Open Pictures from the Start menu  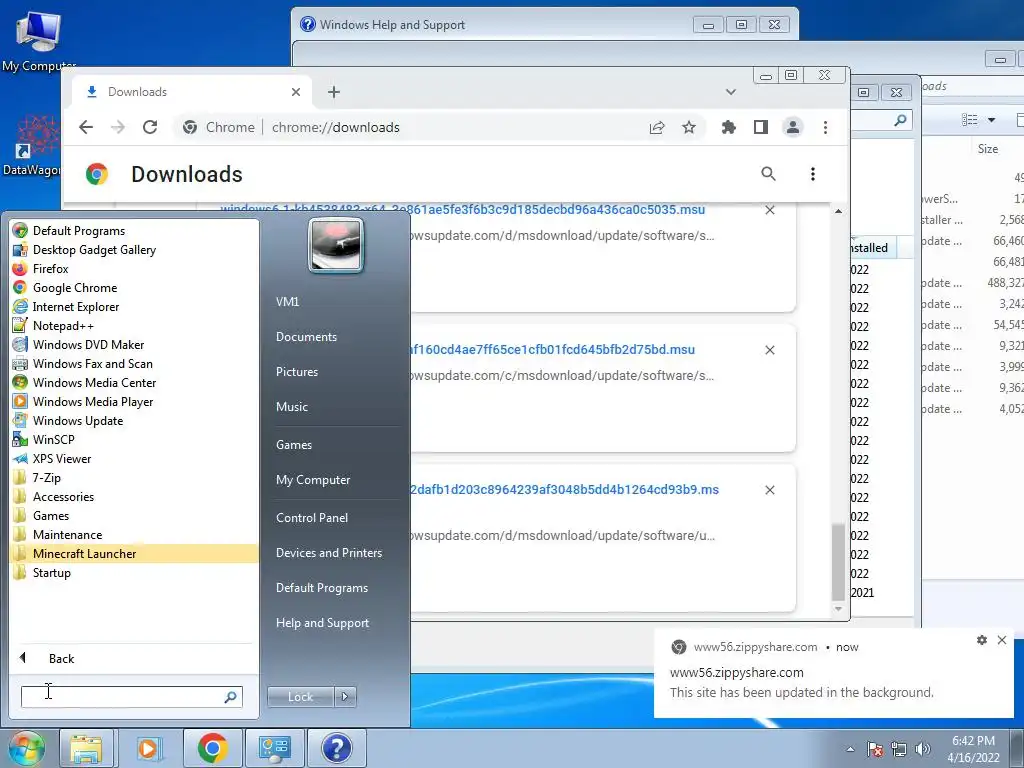coord(296,372)
